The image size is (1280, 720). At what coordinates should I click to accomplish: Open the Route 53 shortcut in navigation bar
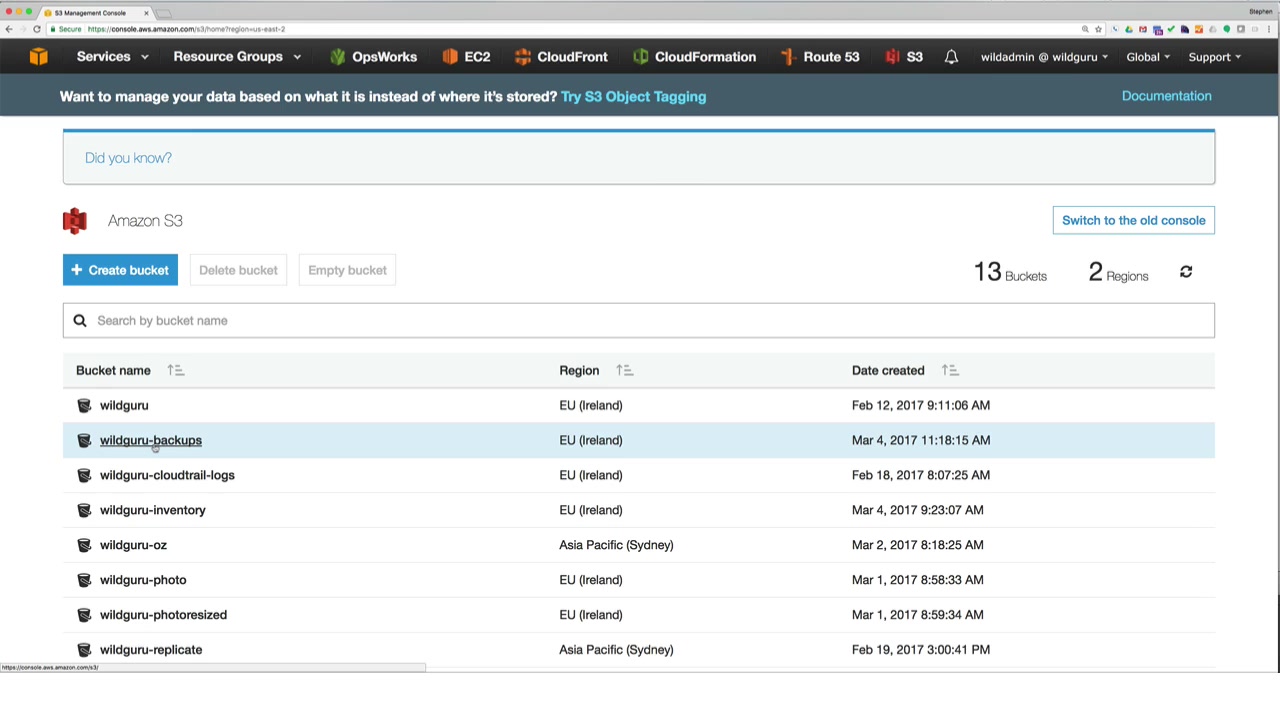(x=820, y=57)
